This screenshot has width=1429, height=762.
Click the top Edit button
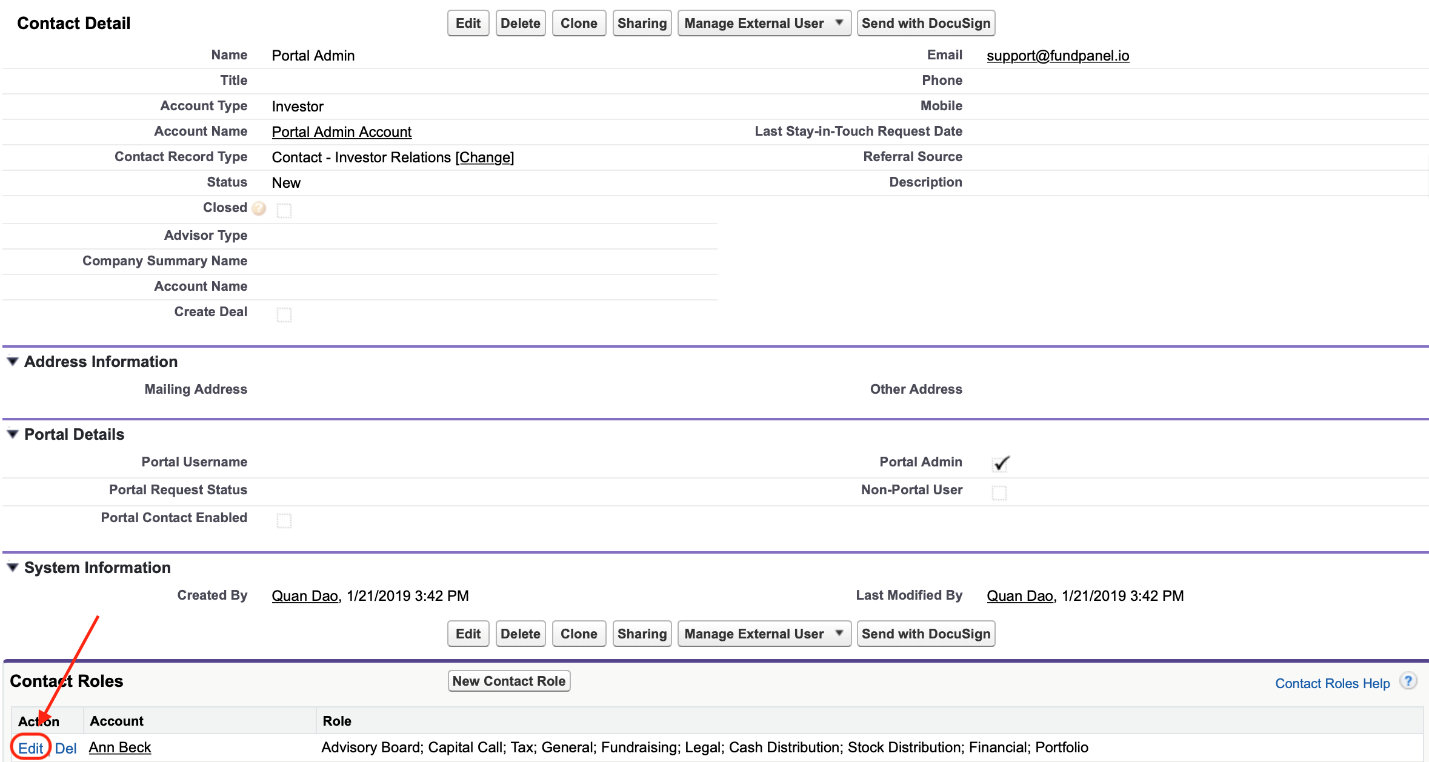(x=469, y=23)
